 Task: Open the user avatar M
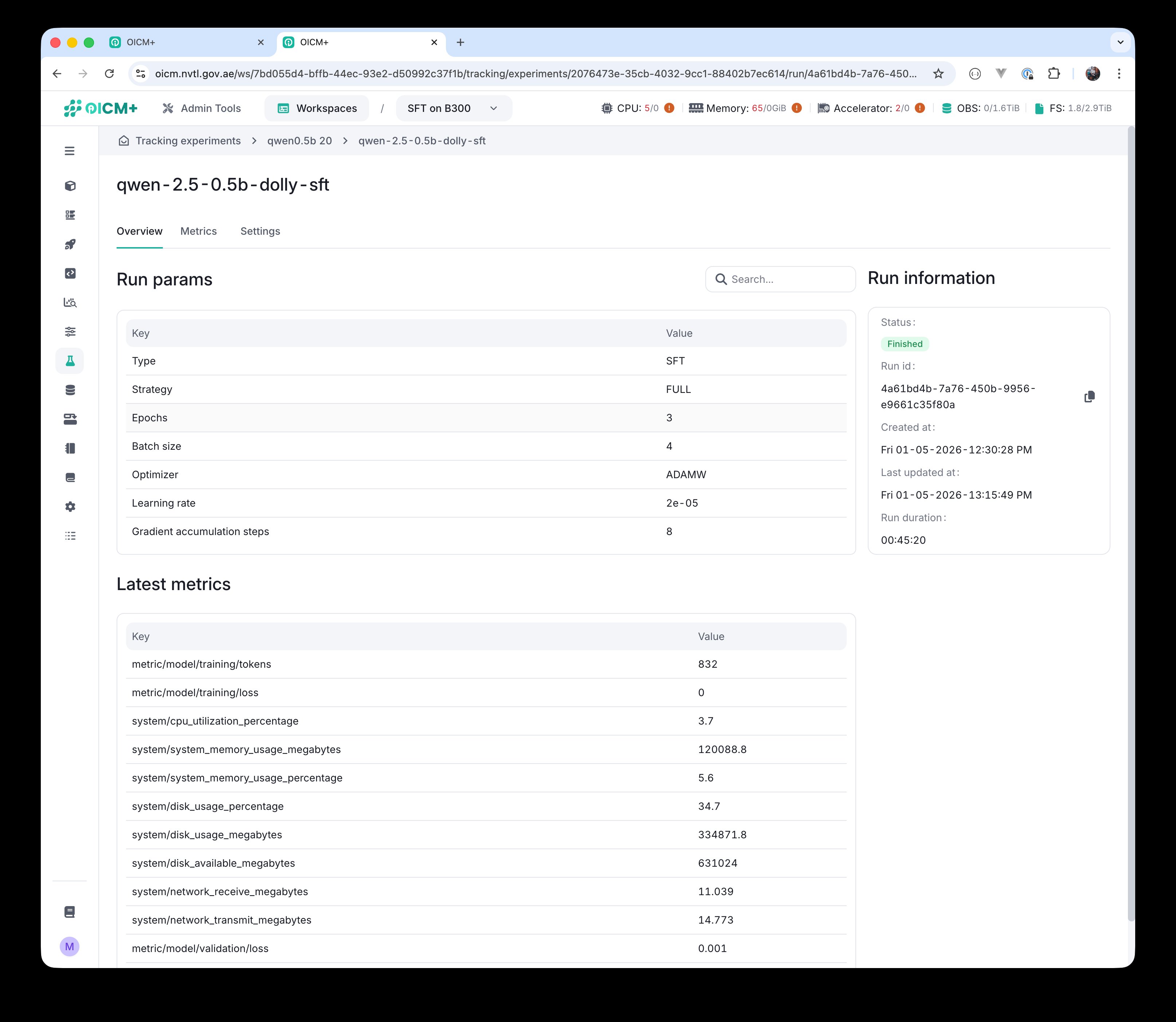tap(70, 947)
